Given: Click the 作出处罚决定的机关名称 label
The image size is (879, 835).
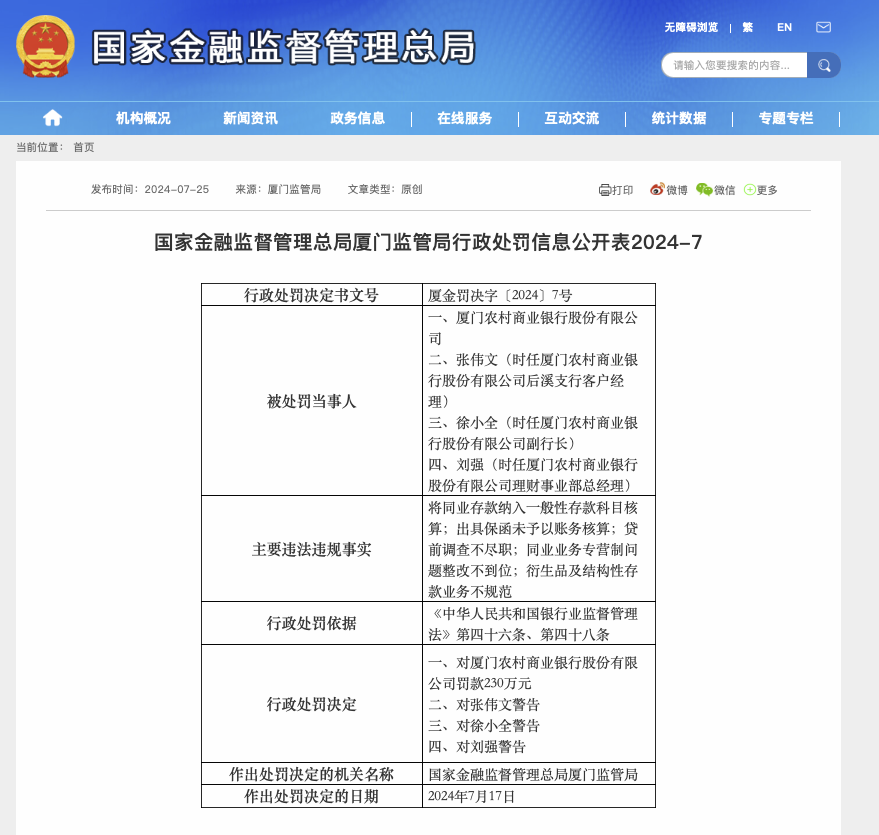Looking at the screenshot, I should pos(311,774).
